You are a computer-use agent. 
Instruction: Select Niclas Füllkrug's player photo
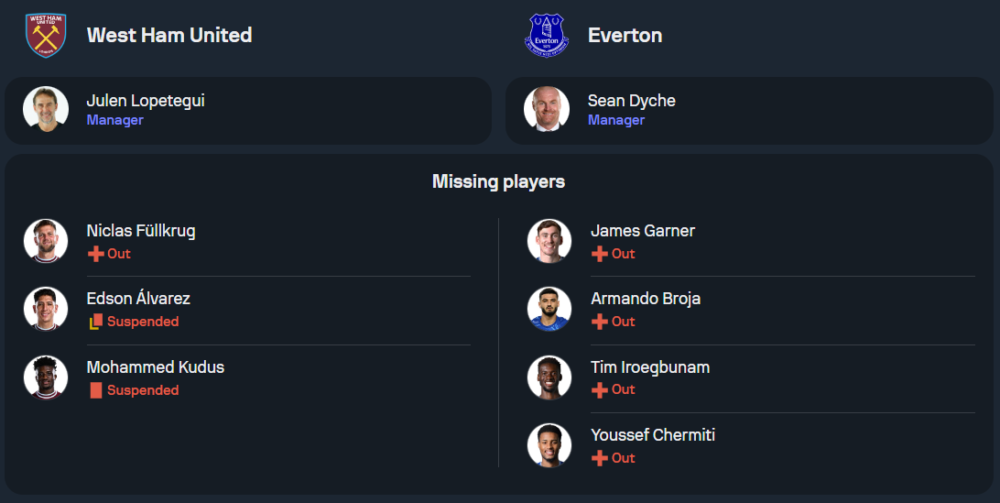pos(46,241)
